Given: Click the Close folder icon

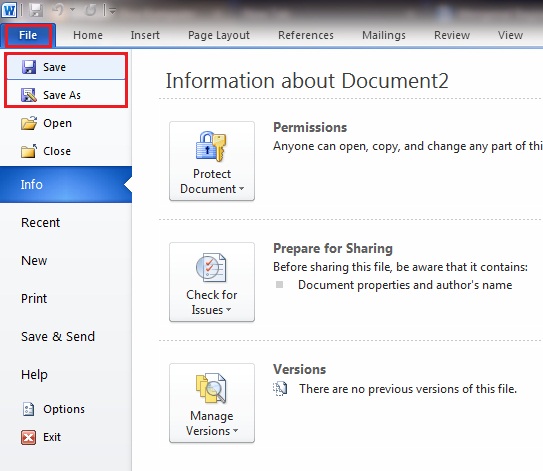Looking at the screenshot, I should coord(29,151).
